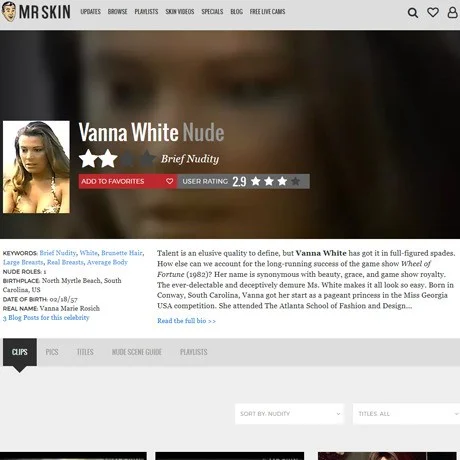Click Read the full bio link
This screenshot has width=460, height=460.
point(186,321)
